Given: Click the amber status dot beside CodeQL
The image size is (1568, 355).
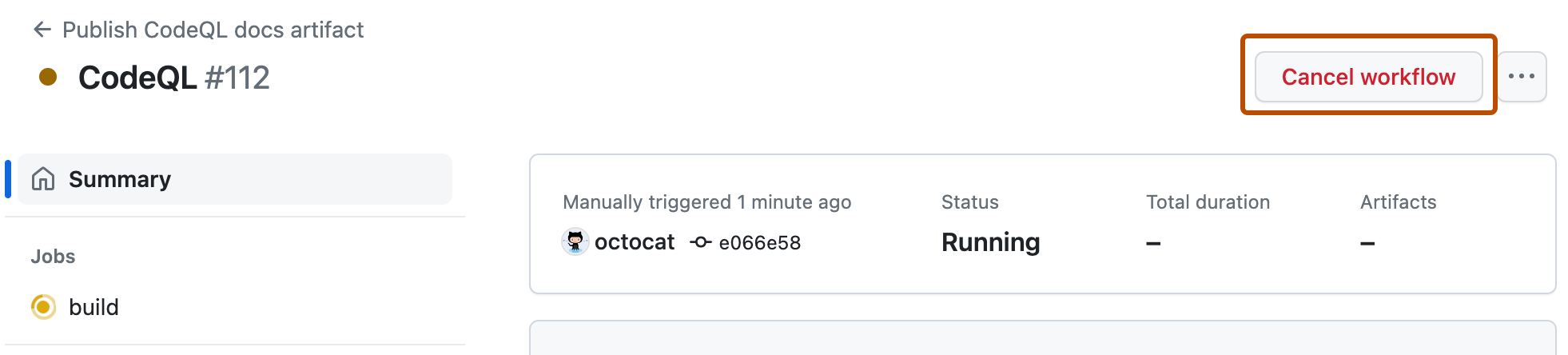Looking at the screenshot, I should [x=48, y=77].
